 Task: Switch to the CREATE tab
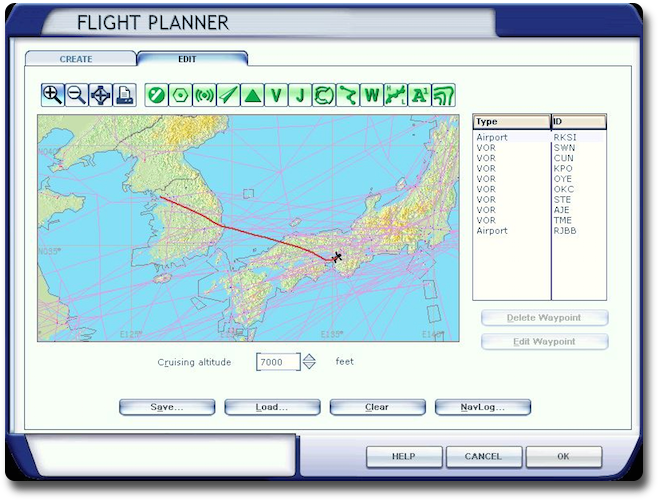click(x=76, y=59)
